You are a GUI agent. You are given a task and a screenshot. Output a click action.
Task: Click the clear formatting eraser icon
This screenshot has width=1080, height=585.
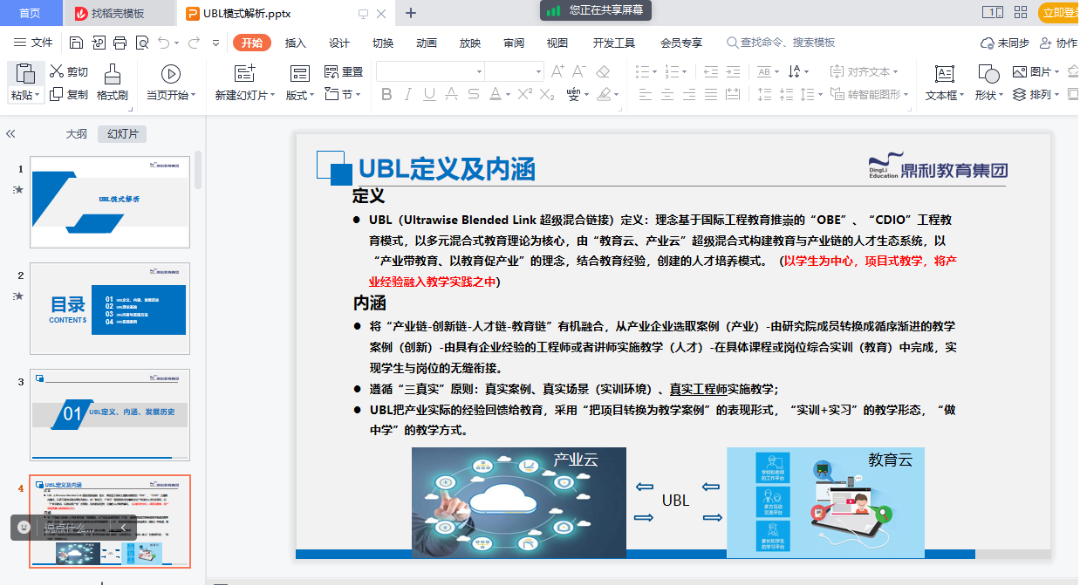pyautogui.click(x=602, y=72)
